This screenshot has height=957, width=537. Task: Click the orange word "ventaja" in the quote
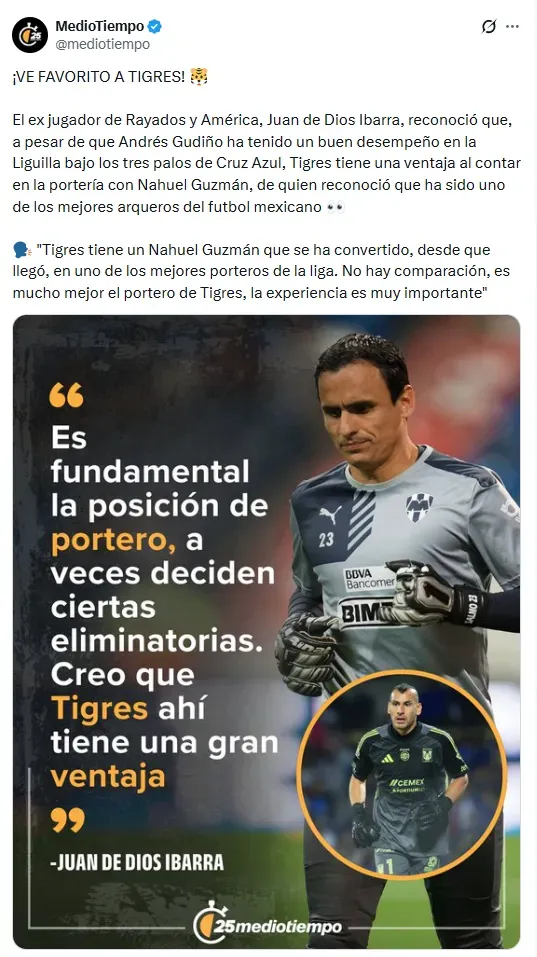pyautogui.click(x=108, y=777)
